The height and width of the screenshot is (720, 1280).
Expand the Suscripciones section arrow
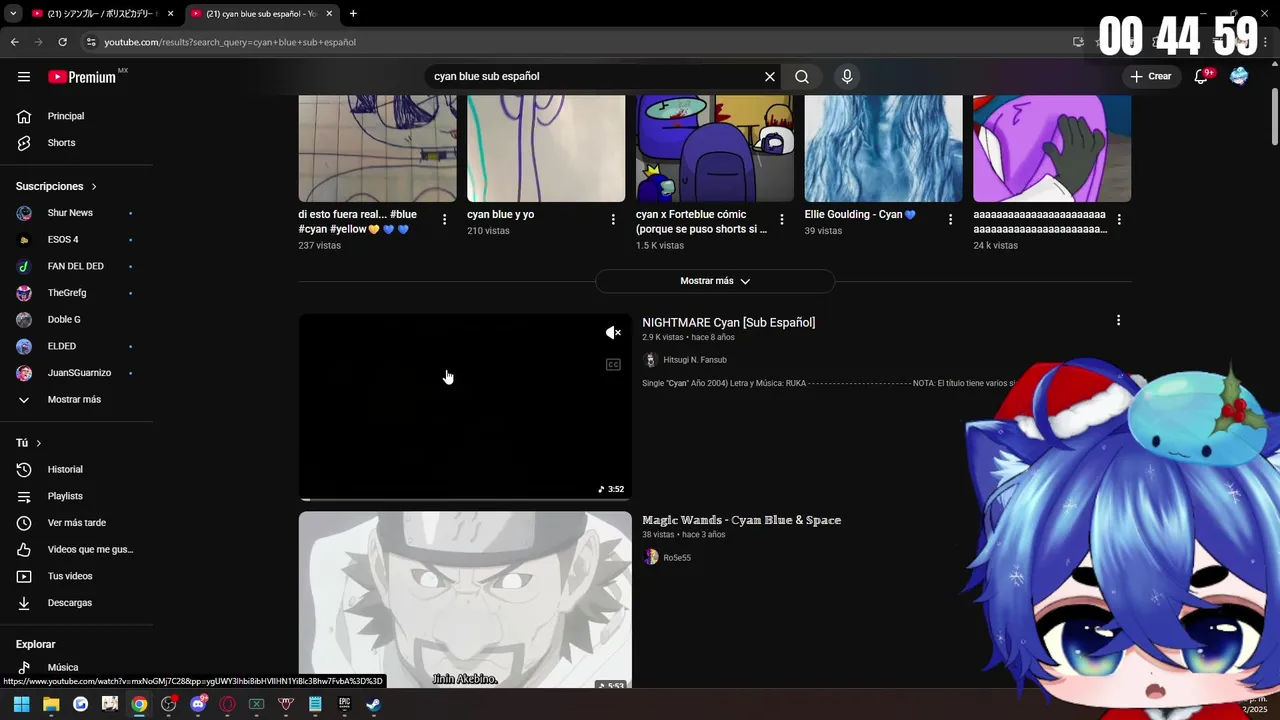94,187
